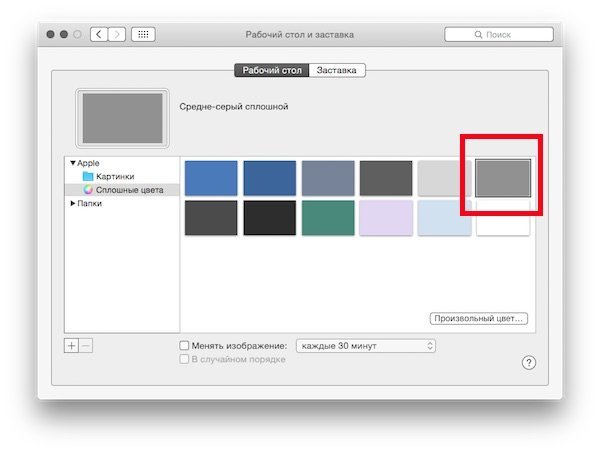Close the preferences window

(x=50, y=34)
